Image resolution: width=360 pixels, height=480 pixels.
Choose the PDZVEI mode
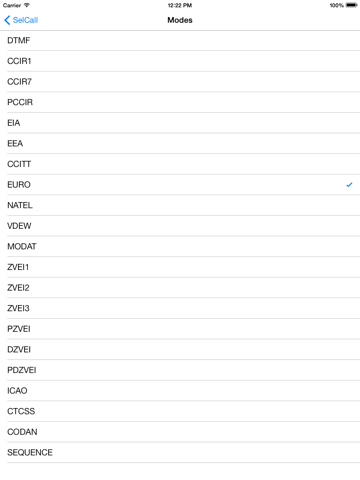click(180, 370)
